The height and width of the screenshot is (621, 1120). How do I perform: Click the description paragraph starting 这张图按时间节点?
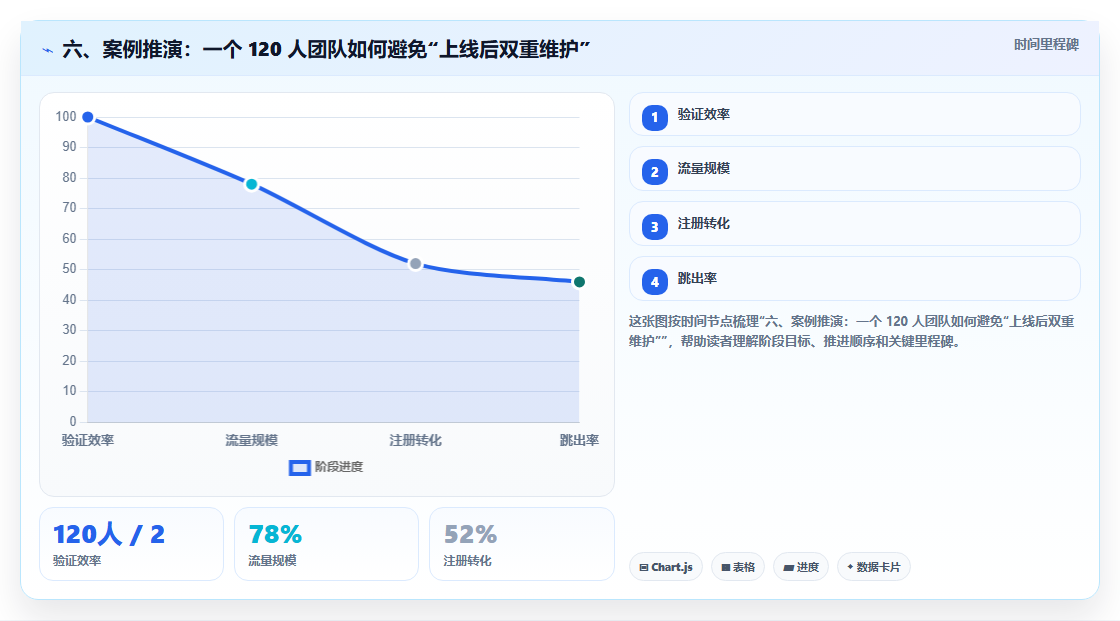[x=851, y=332]
